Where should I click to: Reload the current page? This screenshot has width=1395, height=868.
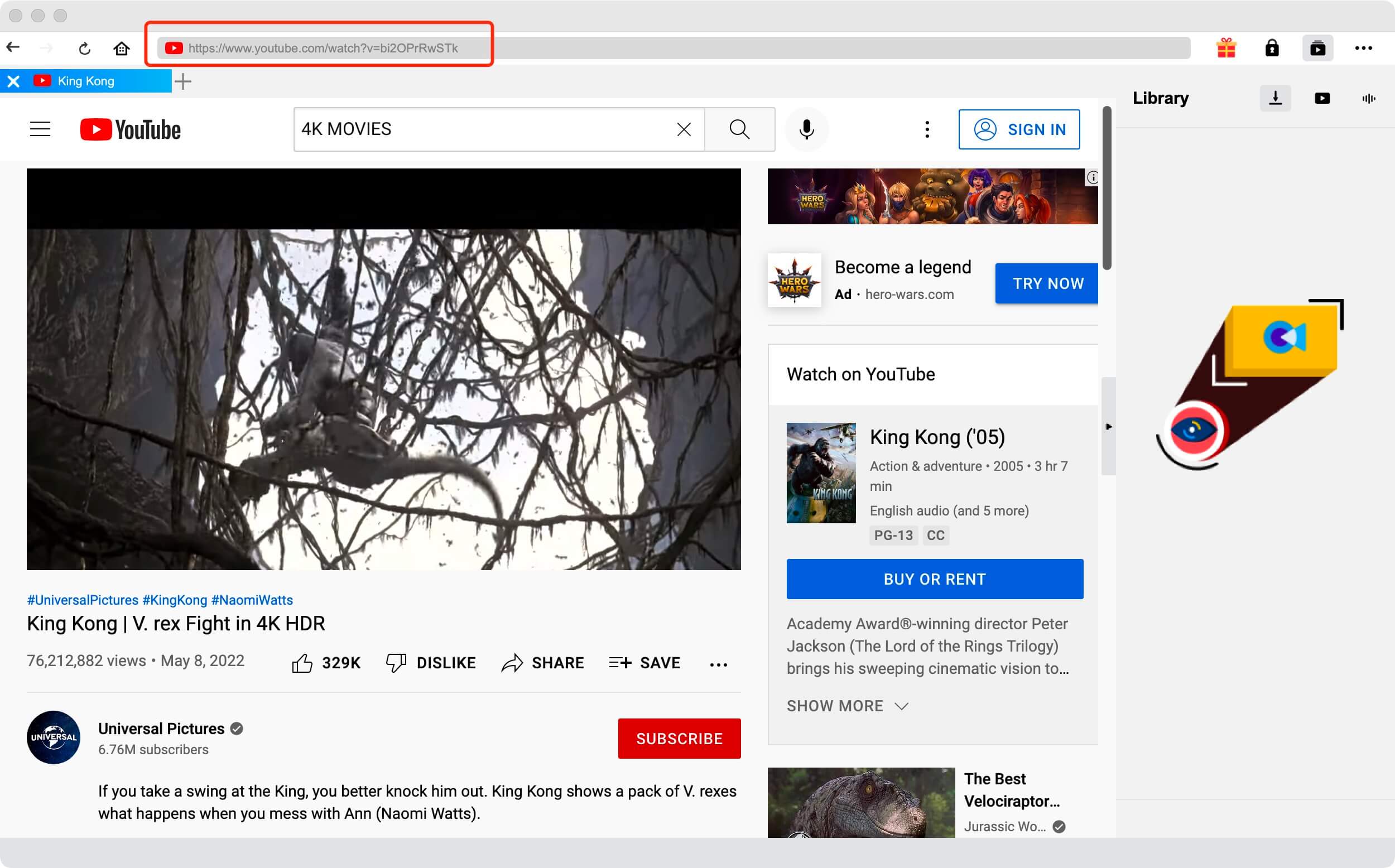tap(85, 48)
